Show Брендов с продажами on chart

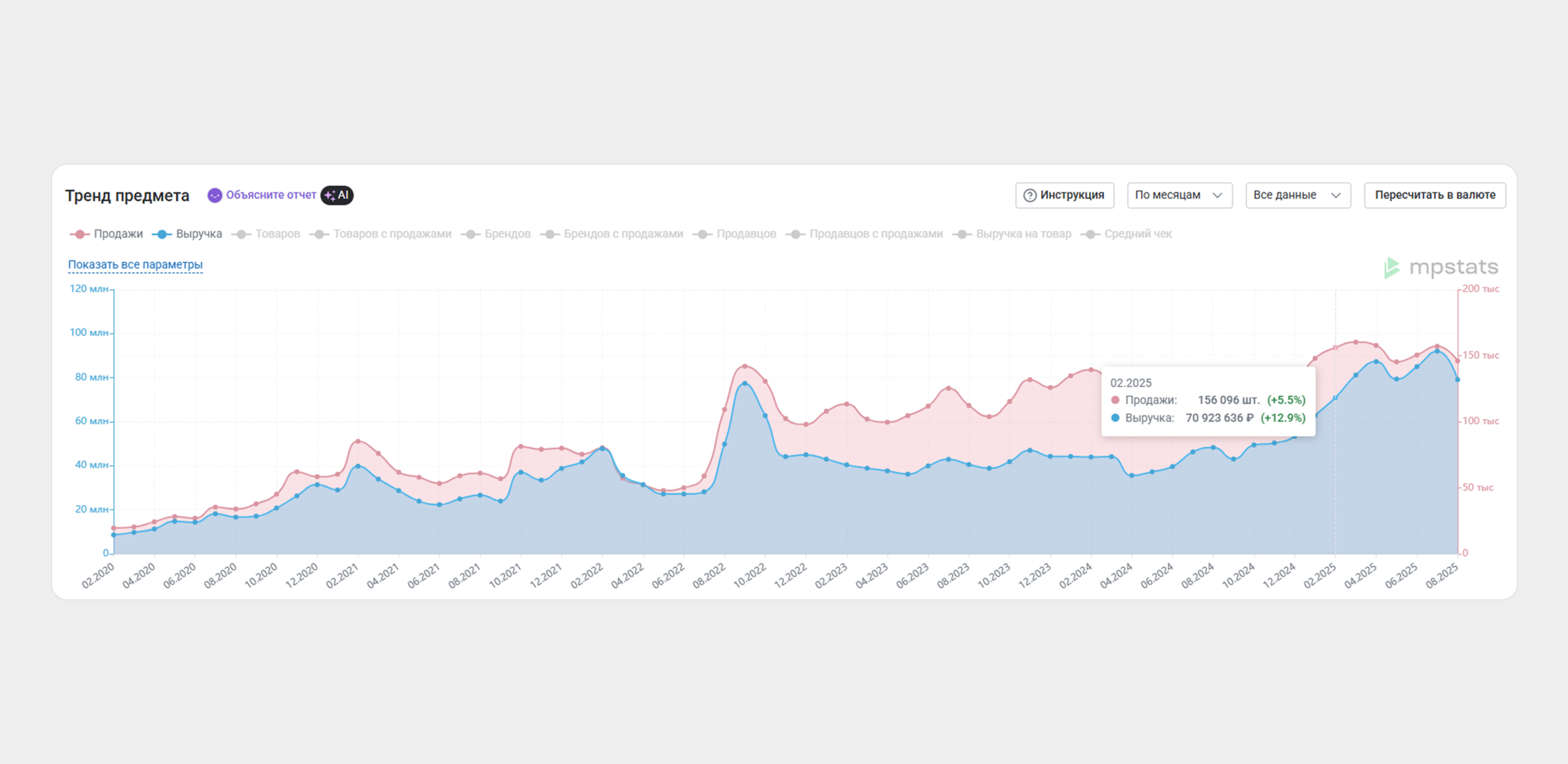(x=614, y=234)
